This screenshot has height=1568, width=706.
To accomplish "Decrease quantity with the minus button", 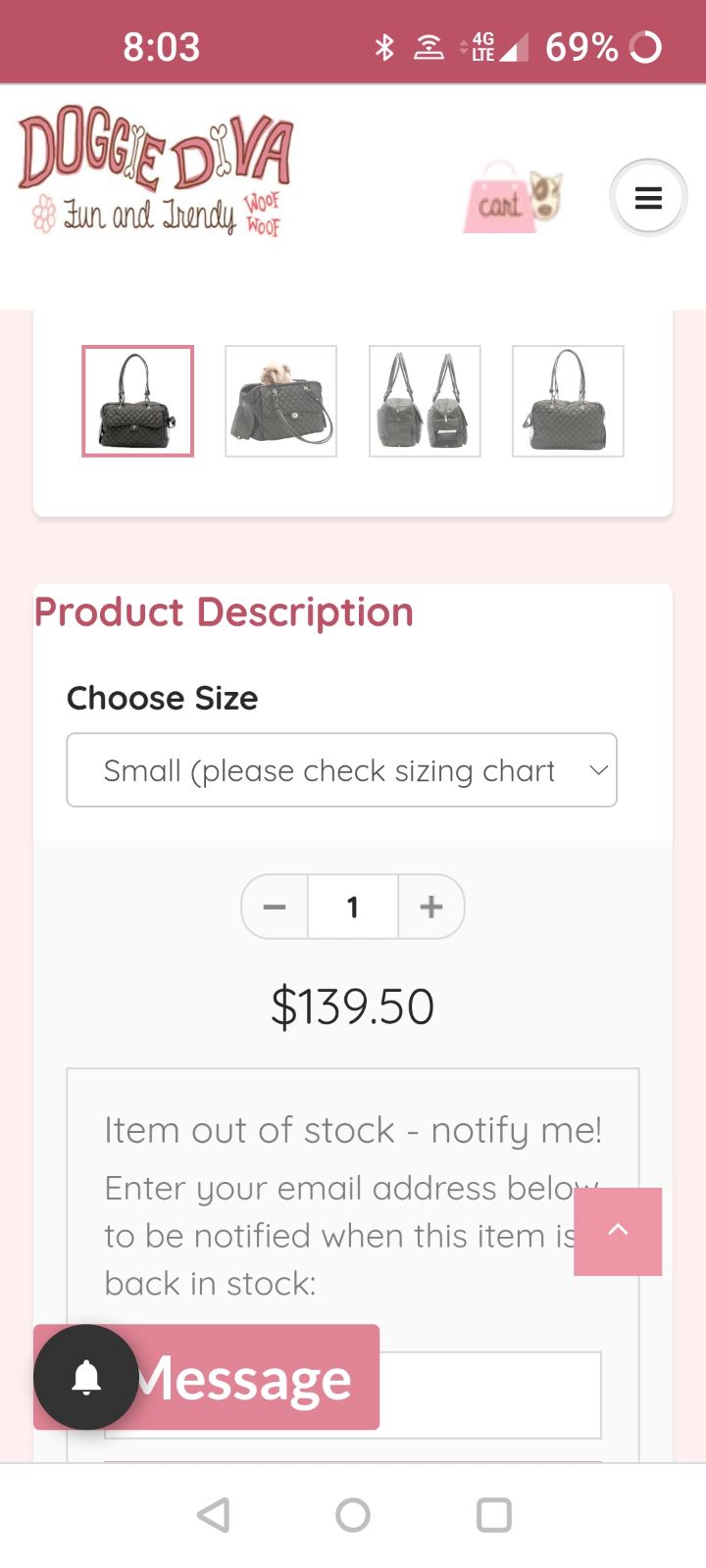I will point(275,906).
